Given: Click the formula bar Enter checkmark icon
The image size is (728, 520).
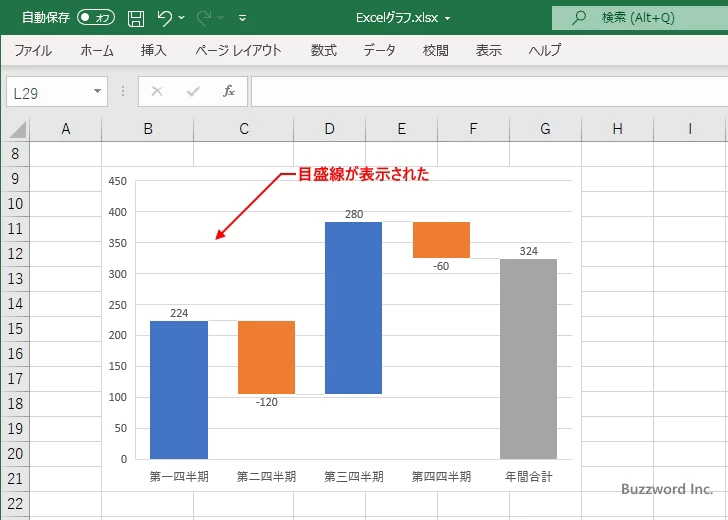Looking at the screenshot, I should click(193, 91).
